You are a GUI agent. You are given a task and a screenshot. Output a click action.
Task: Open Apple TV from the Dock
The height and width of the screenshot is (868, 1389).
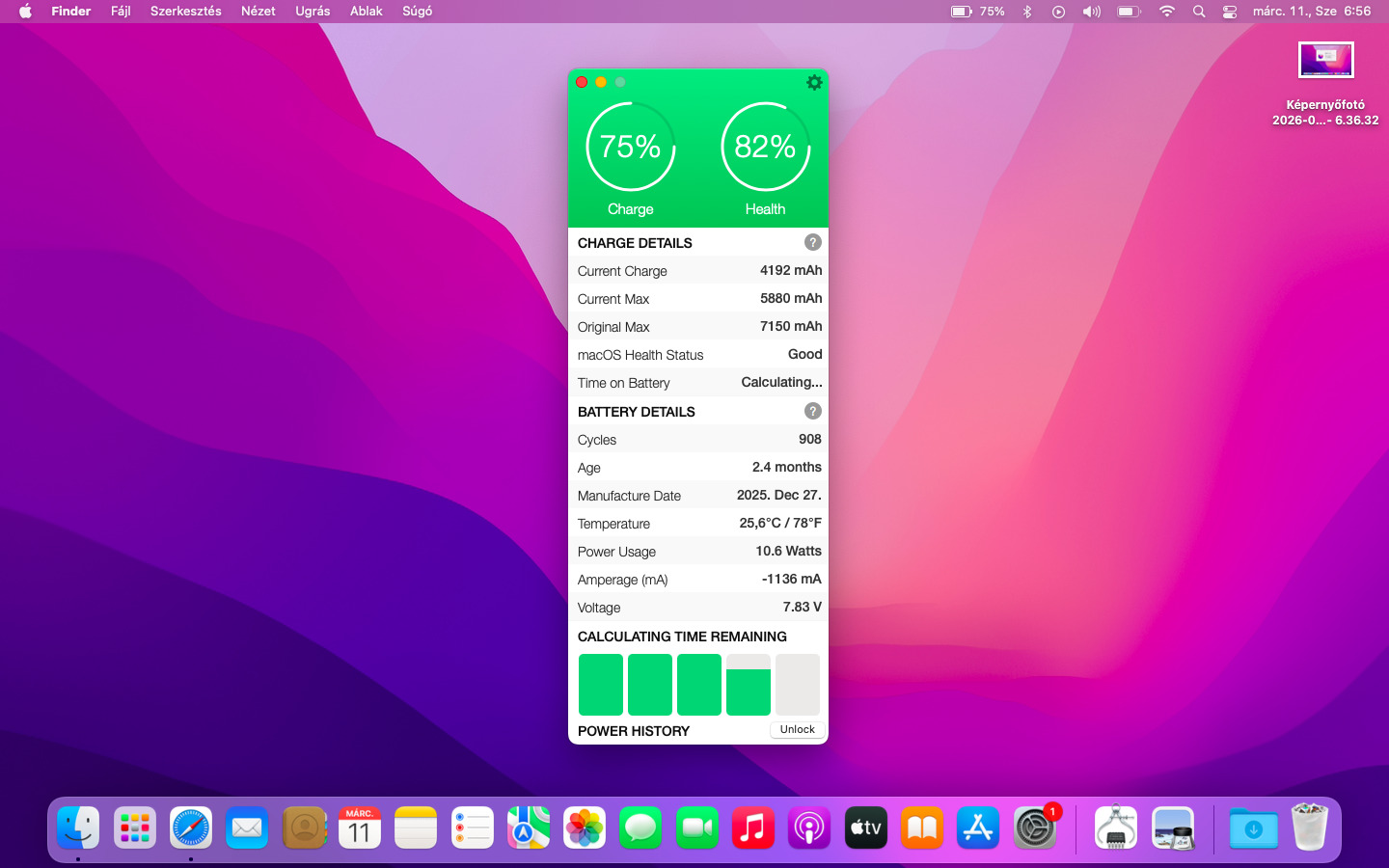click(x=866, y=827)
